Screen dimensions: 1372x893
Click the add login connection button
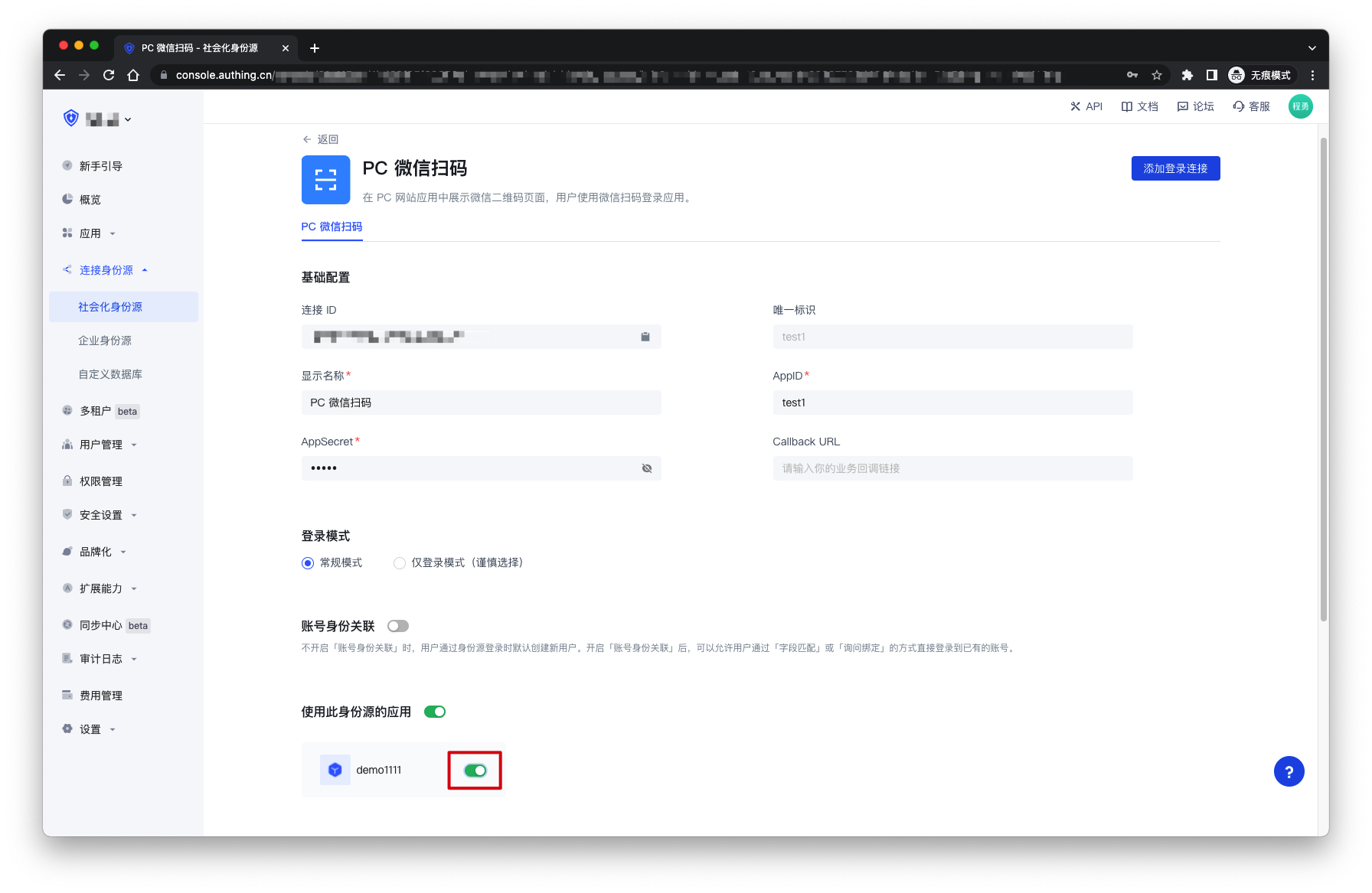point(1174,168)
